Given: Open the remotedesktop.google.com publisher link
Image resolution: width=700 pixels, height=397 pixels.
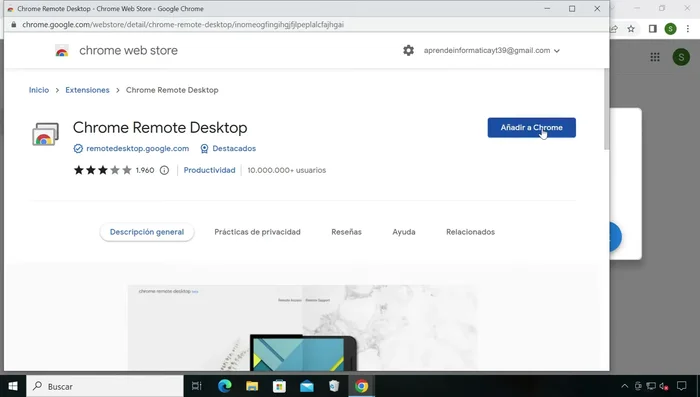Looking at the screenshot, I should pos(138,148).
